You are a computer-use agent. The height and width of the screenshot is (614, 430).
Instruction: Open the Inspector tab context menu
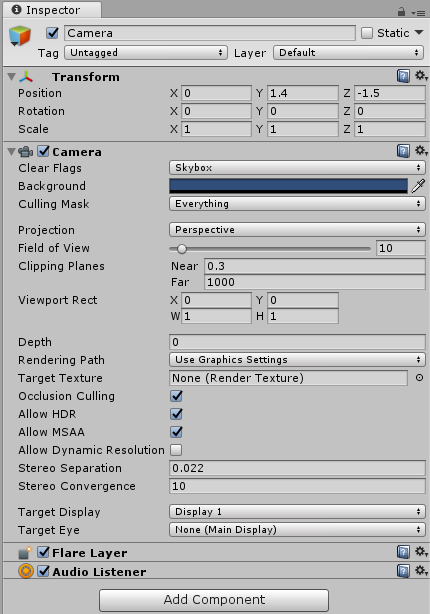coord(418,13)
